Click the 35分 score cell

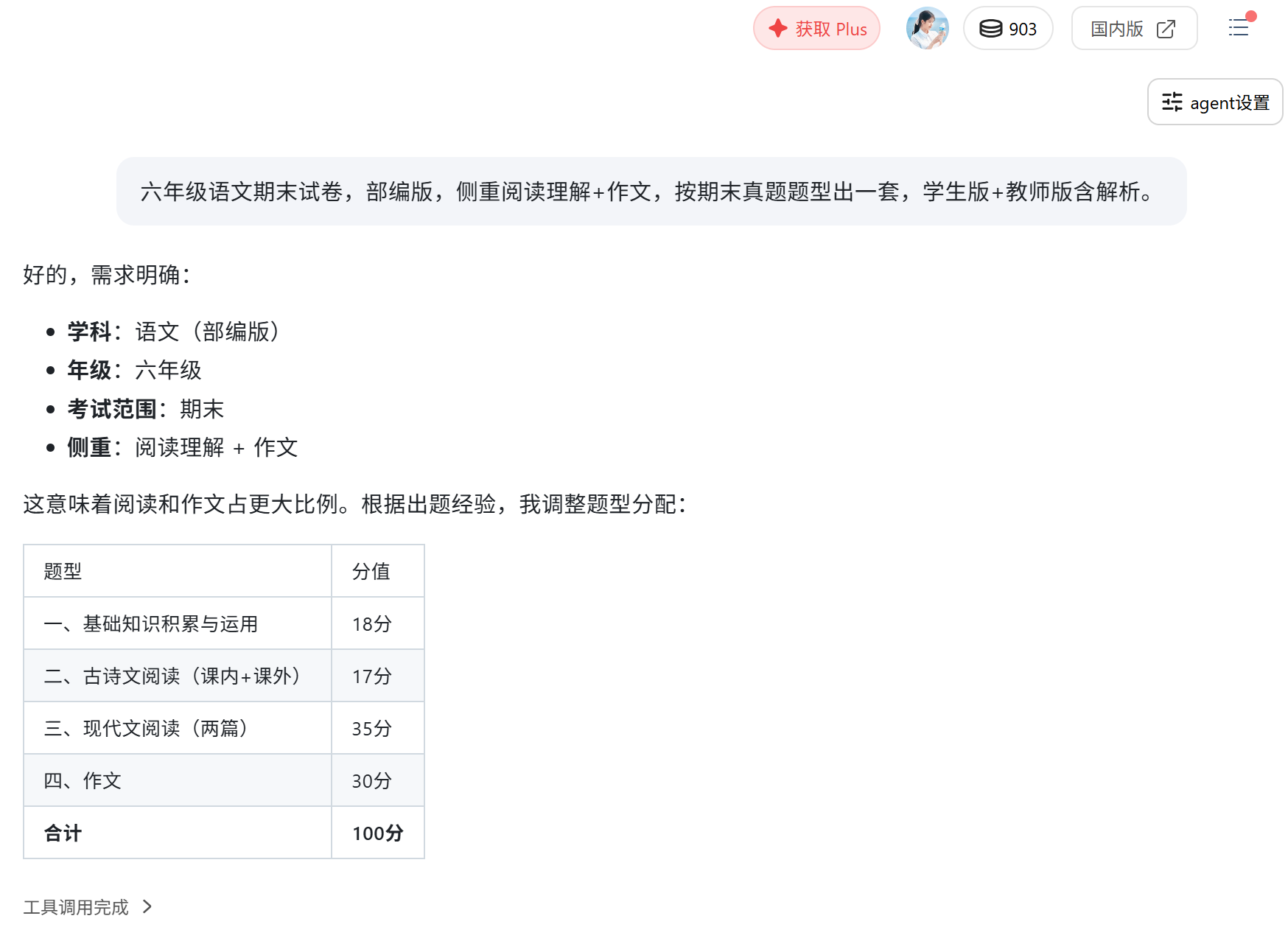[378, 728]
